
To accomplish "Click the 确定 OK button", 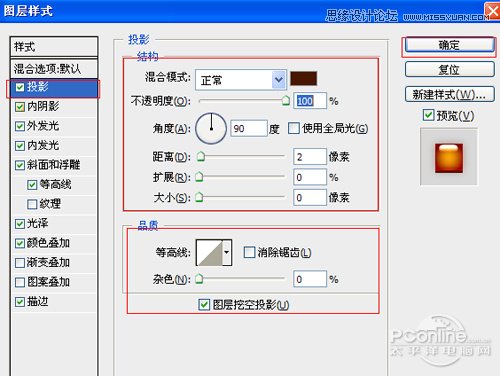I will tap(449, 45).
